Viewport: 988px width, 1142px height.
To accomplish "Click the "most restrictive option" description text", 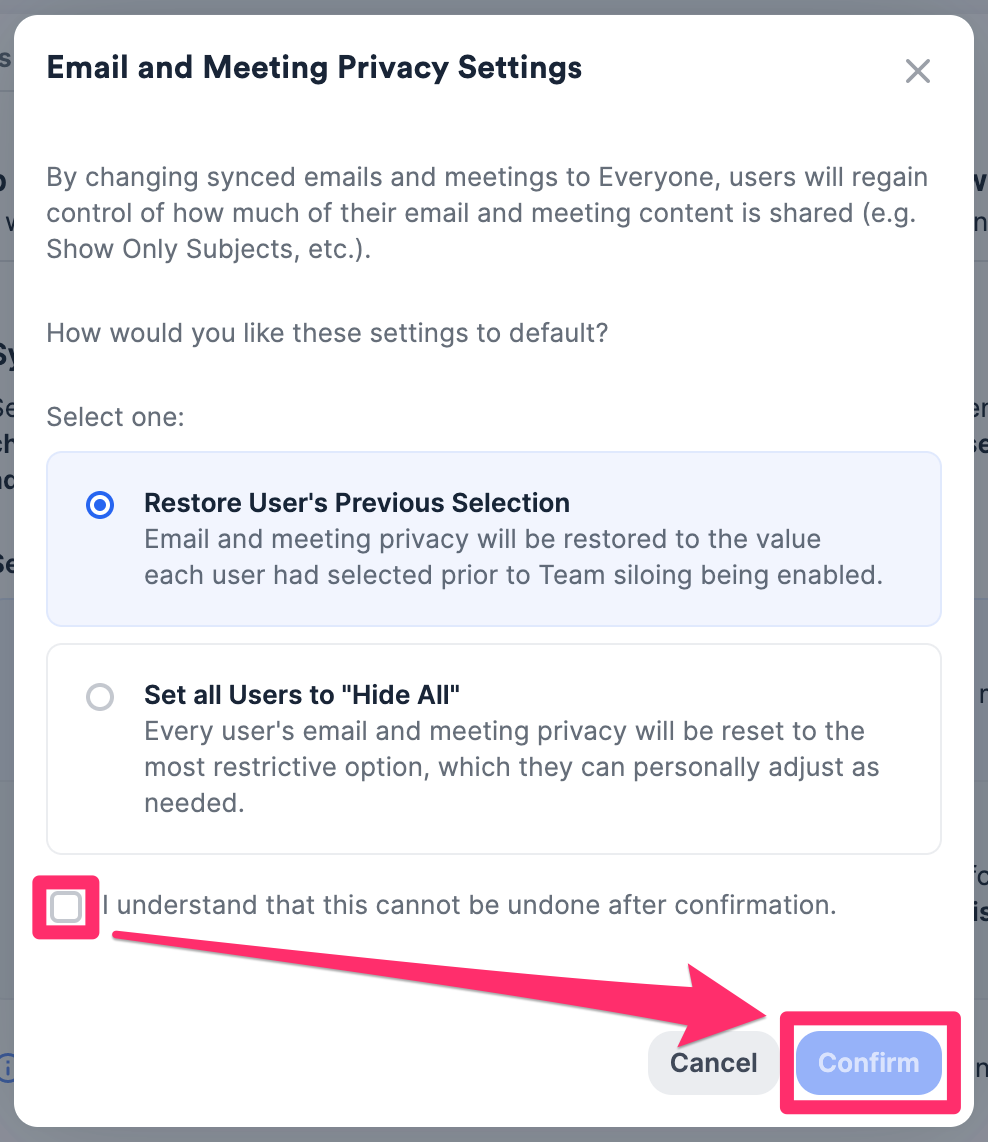I will point(510,768).
